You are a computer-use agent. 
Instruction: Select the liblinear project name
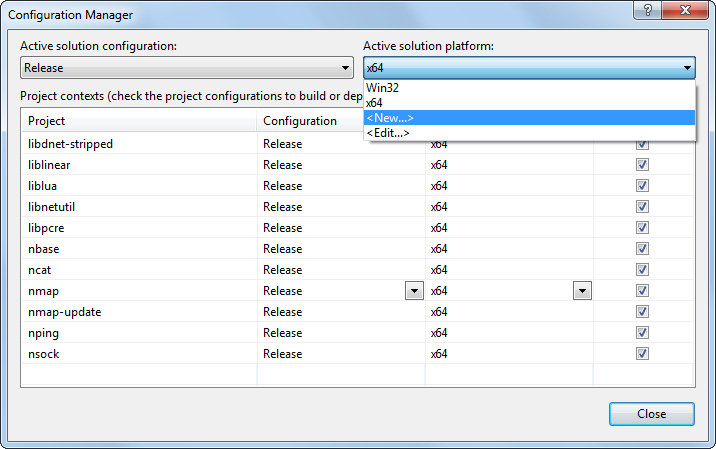(49, 165)
